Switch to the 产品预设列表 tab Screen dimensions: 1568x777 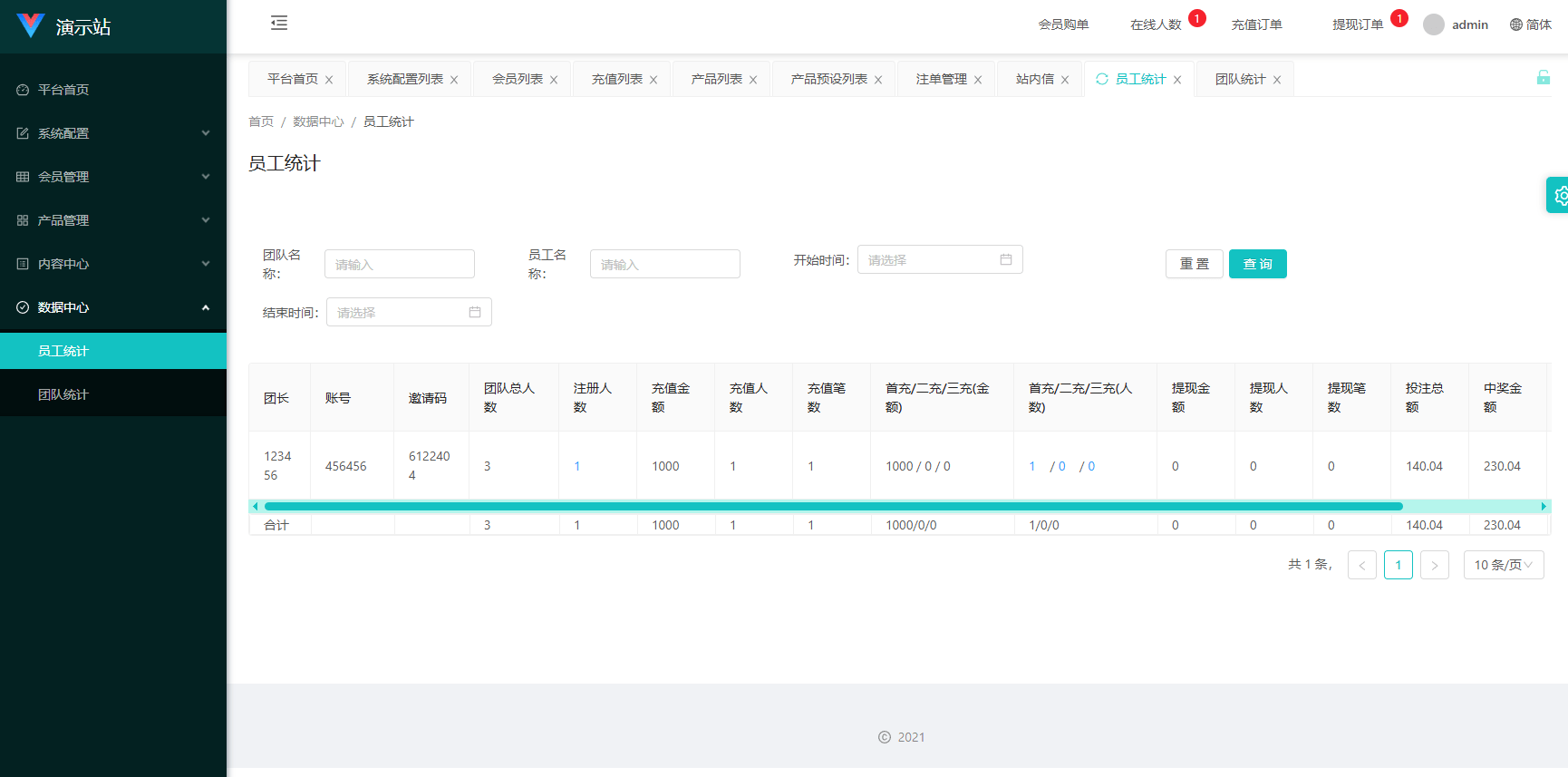(828, 79)
